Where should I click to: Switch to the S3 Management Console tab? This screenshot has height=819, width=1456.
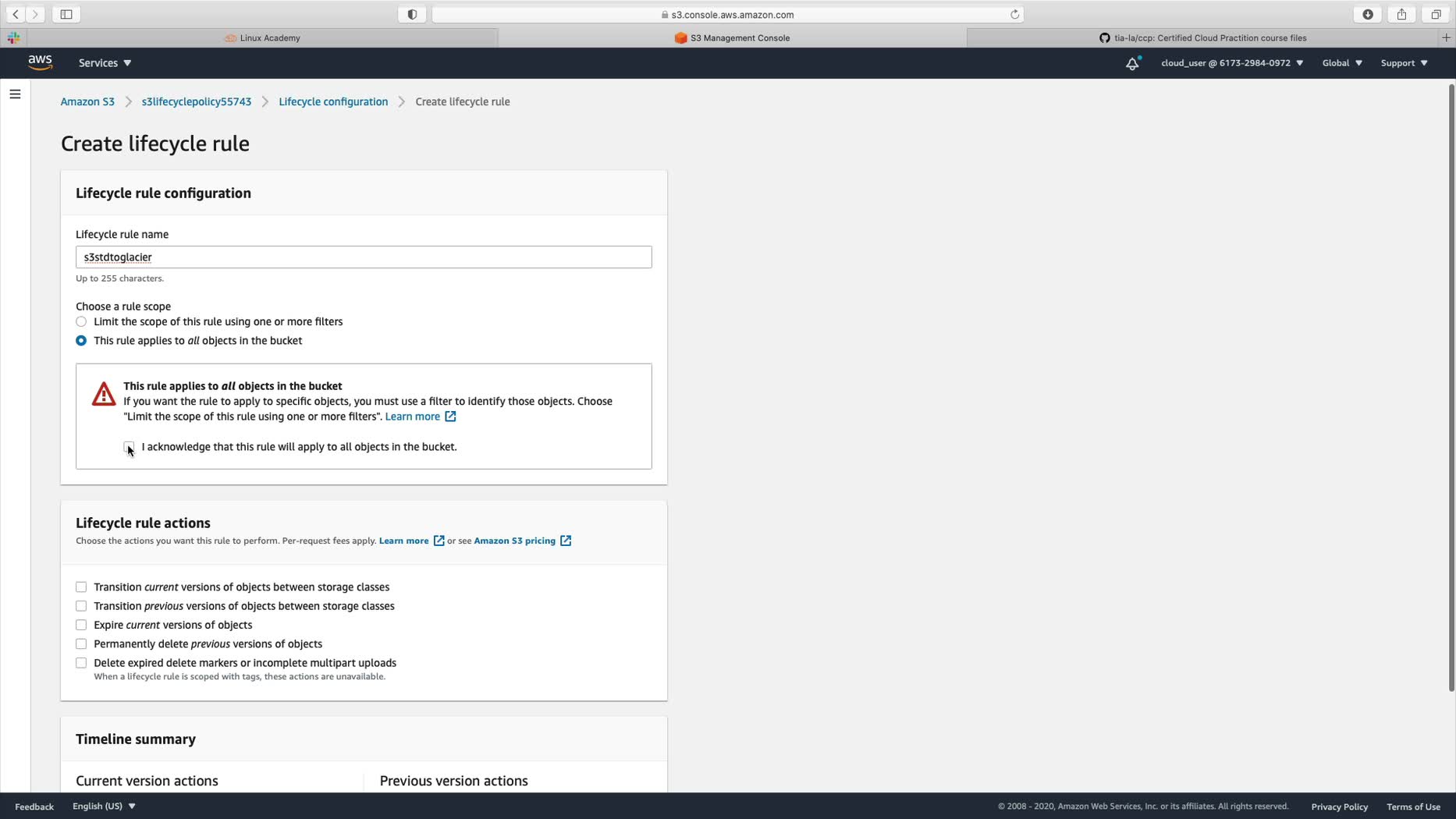(732, 37)
